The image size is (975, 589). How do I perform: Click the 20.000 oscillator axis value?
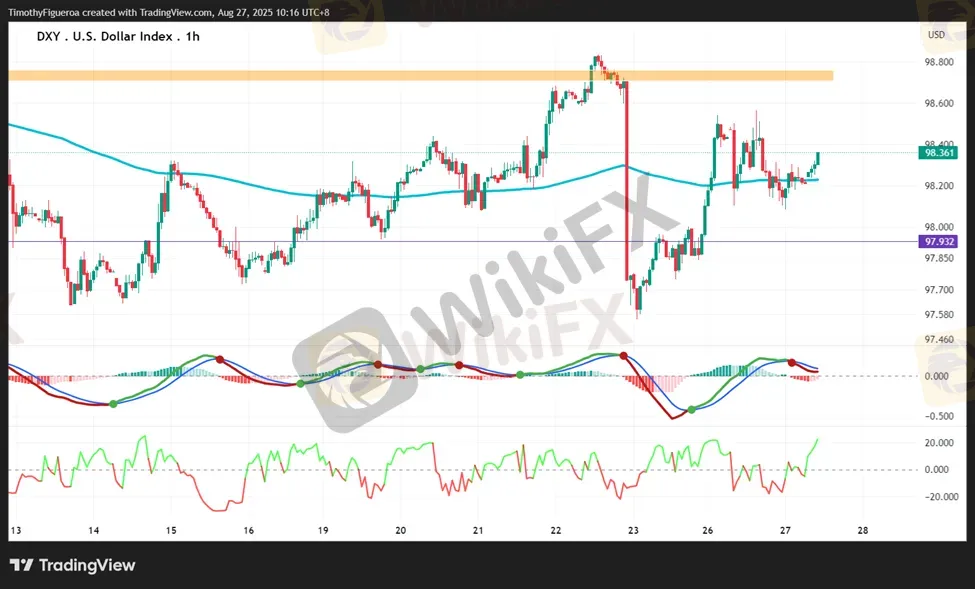[939, 443]
